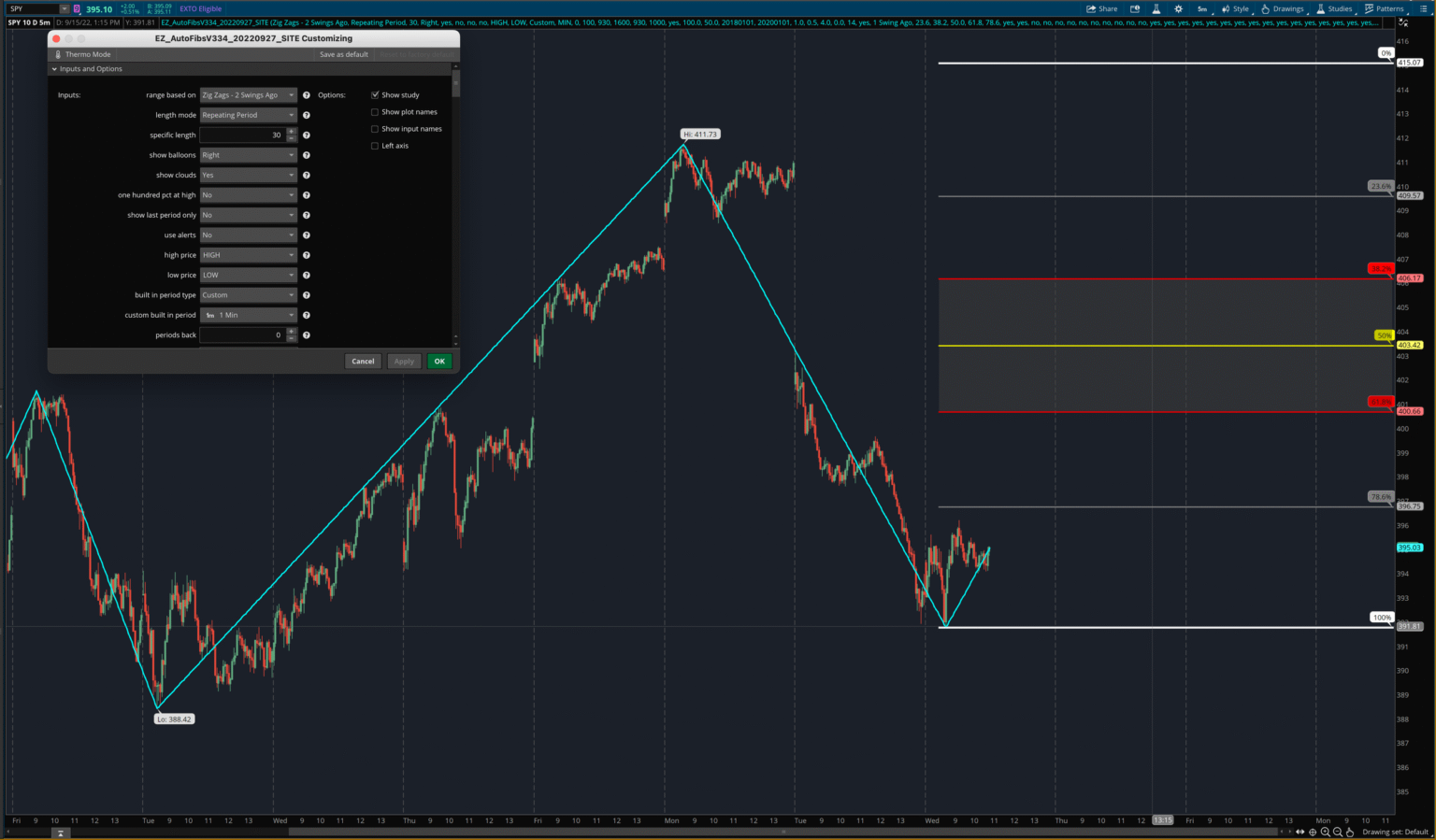Open the Drawing set: Default dropdown
Viewport: 1436px width, 840px height.
pyautogui.click(x=1396, y=832)
